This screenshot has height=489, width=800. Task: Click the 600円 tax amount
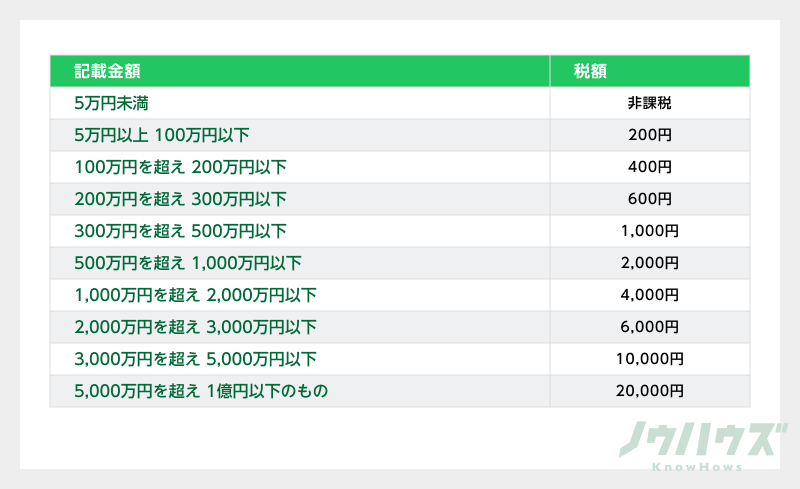tap(649, 199)
